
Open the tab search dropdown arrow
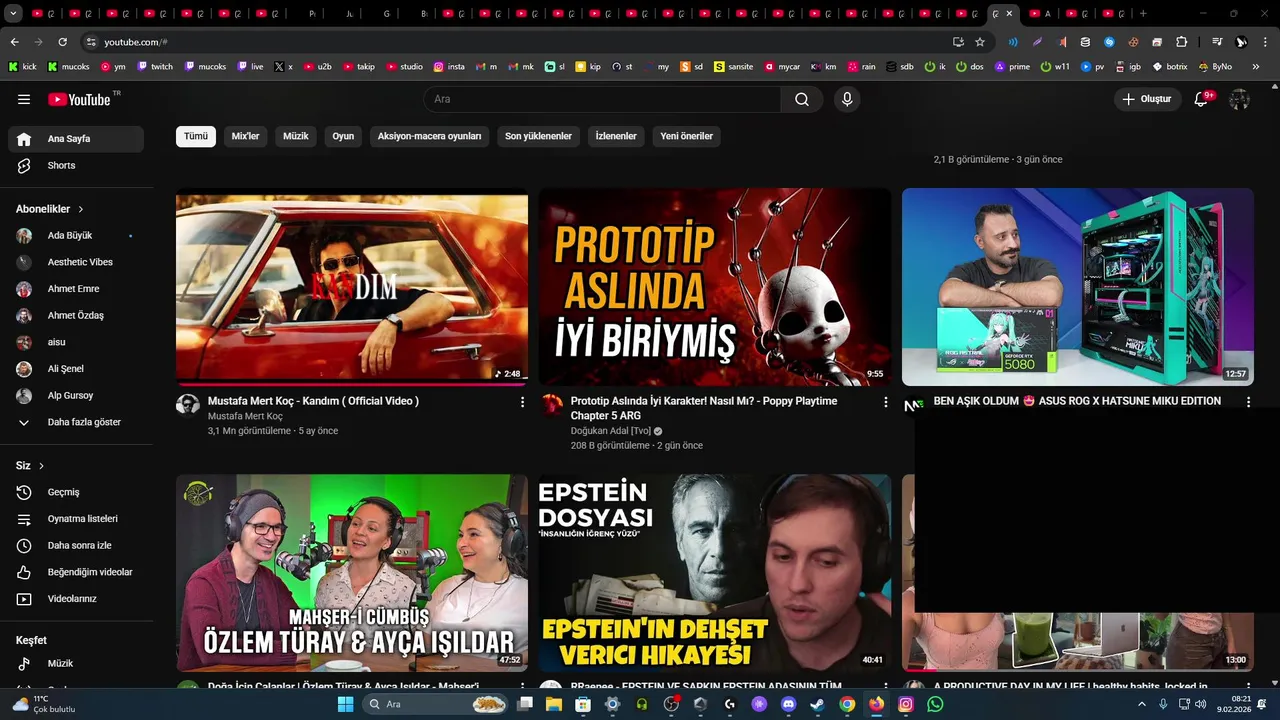[x=14, y=14]
